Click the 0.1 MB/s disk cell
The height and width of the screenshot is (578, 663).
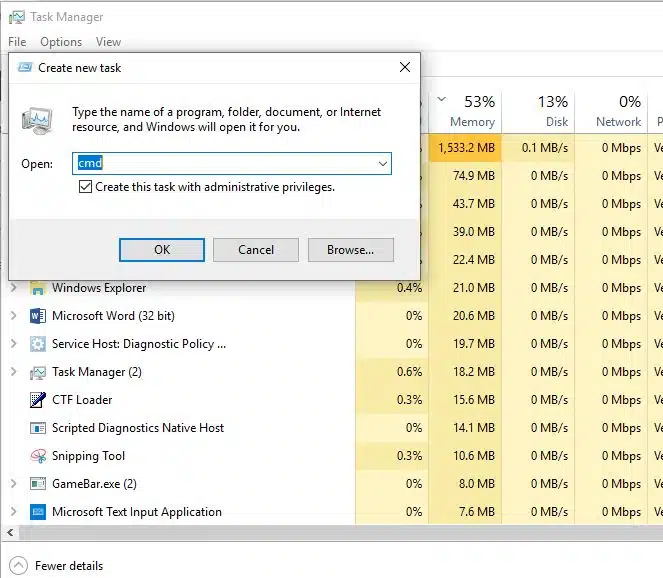pyautogui.click(x=538, y=148)
